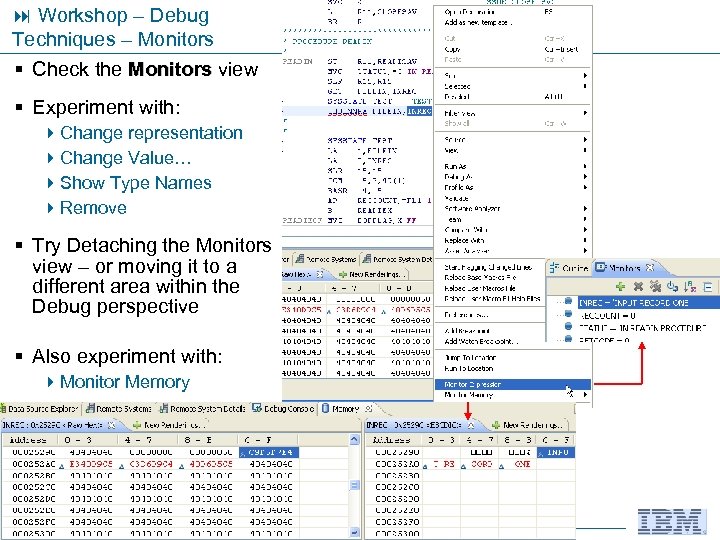Screen dimensions: 720x540
Task: Close the INREC EBCDIC rendering tab
Action: click(x=471, y=425)
